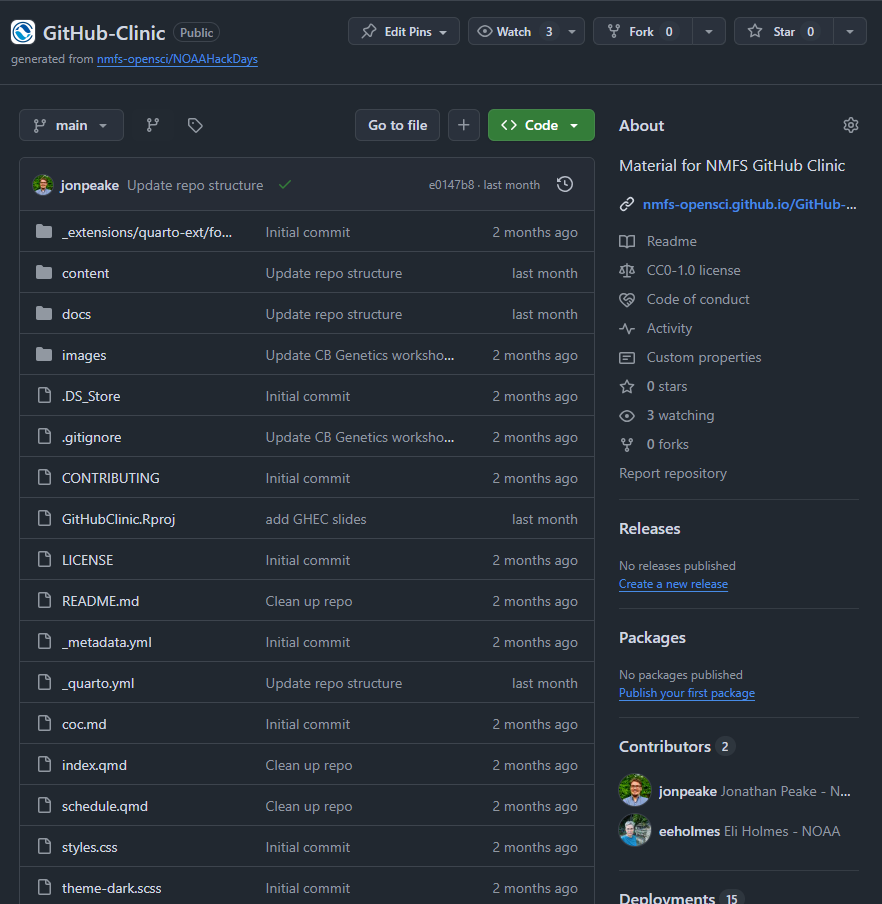View commit history clock icon
882x904 pixels.
tap(565, 184)
